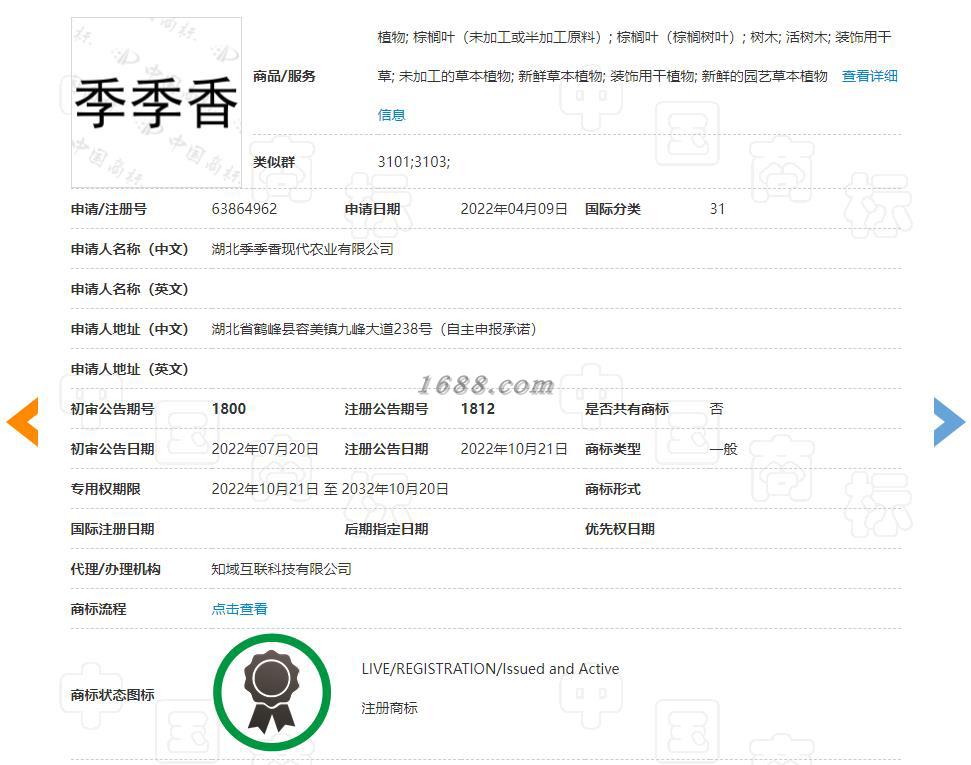
Task: Click the 初审公告期号 label
Action: point(112,409)
